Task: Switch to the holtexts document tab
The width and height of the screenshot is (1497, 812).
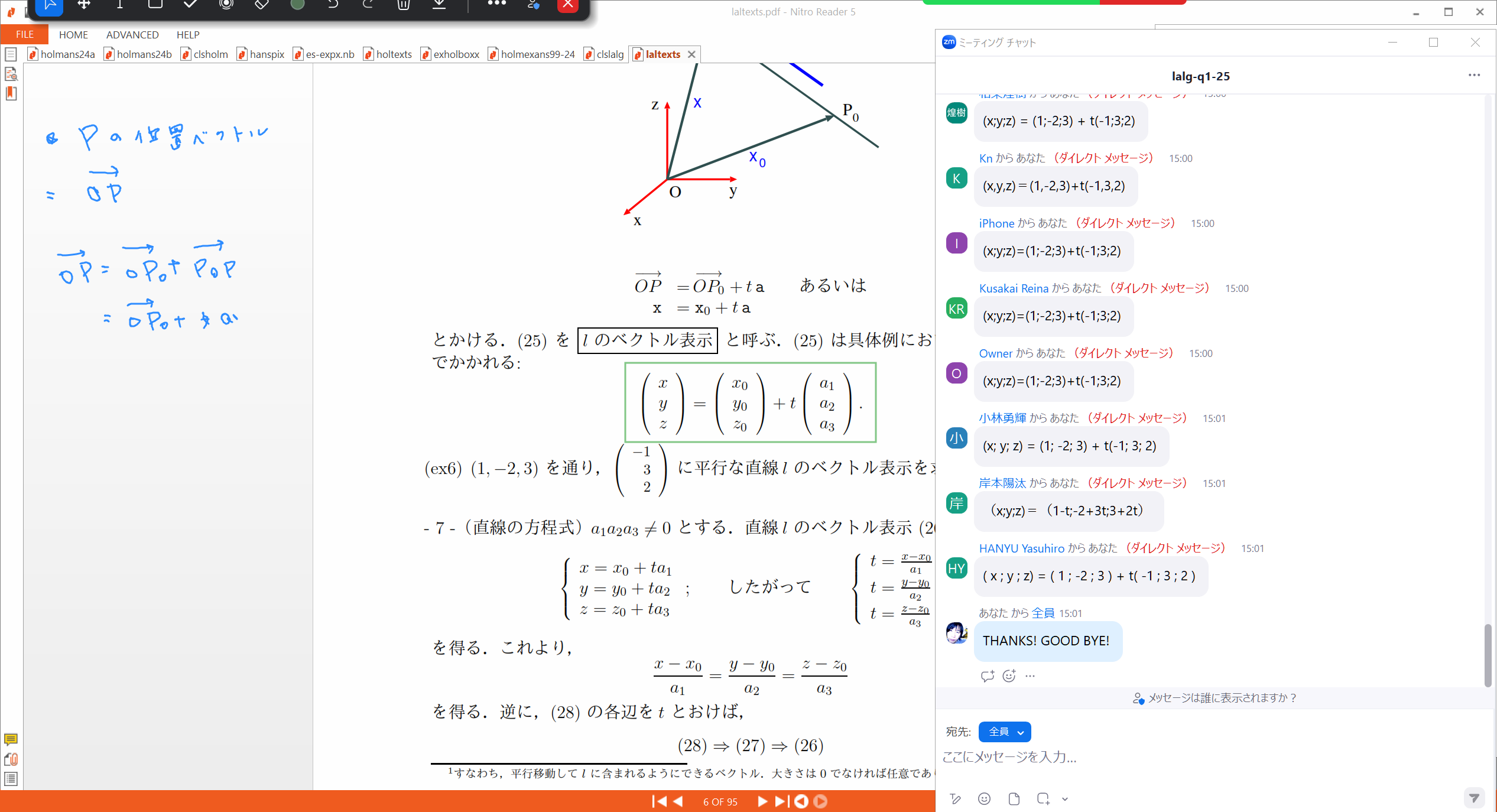Action: pos(393,54)
